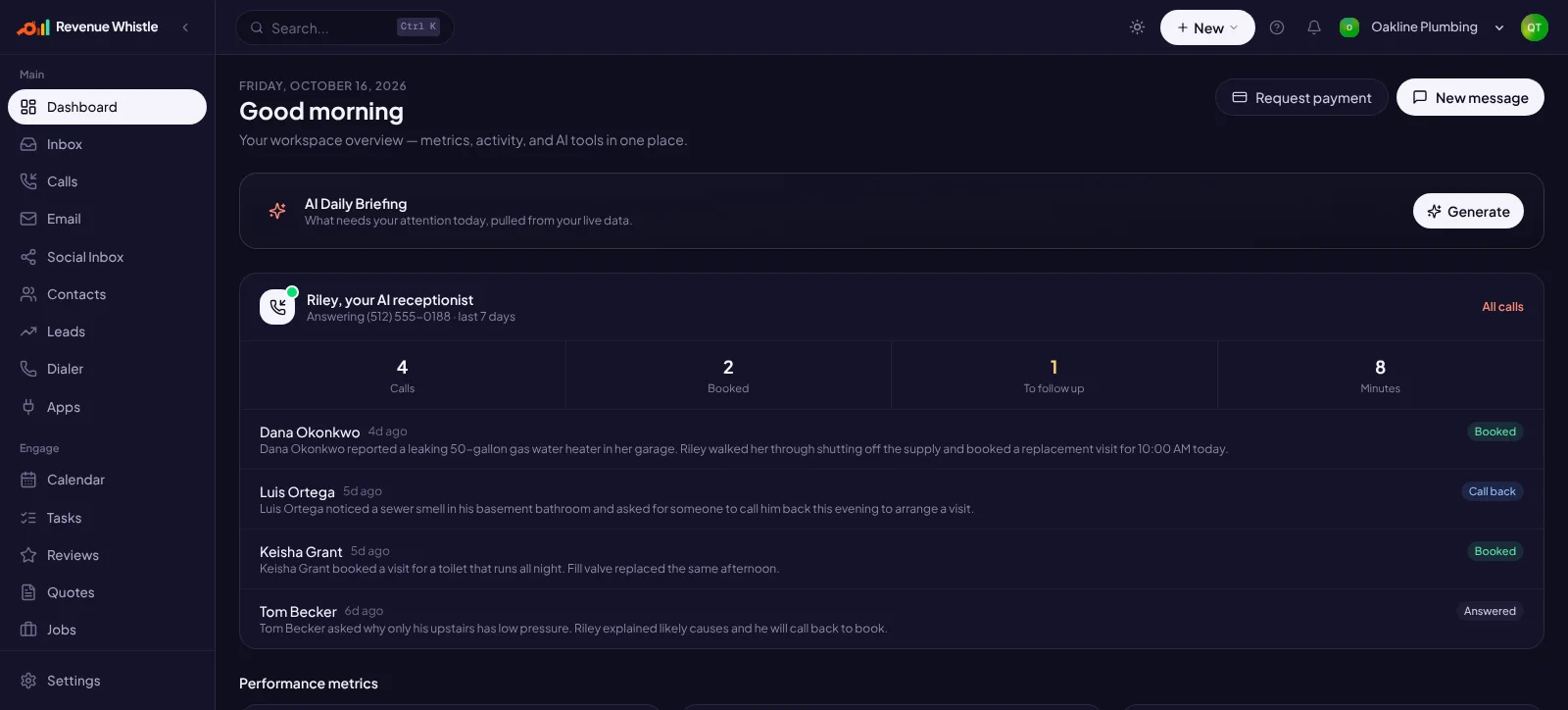Viewport: 1568px width, 710px height.
Task: Open the New dropdown button
Action: click(x=1207, y=27)
